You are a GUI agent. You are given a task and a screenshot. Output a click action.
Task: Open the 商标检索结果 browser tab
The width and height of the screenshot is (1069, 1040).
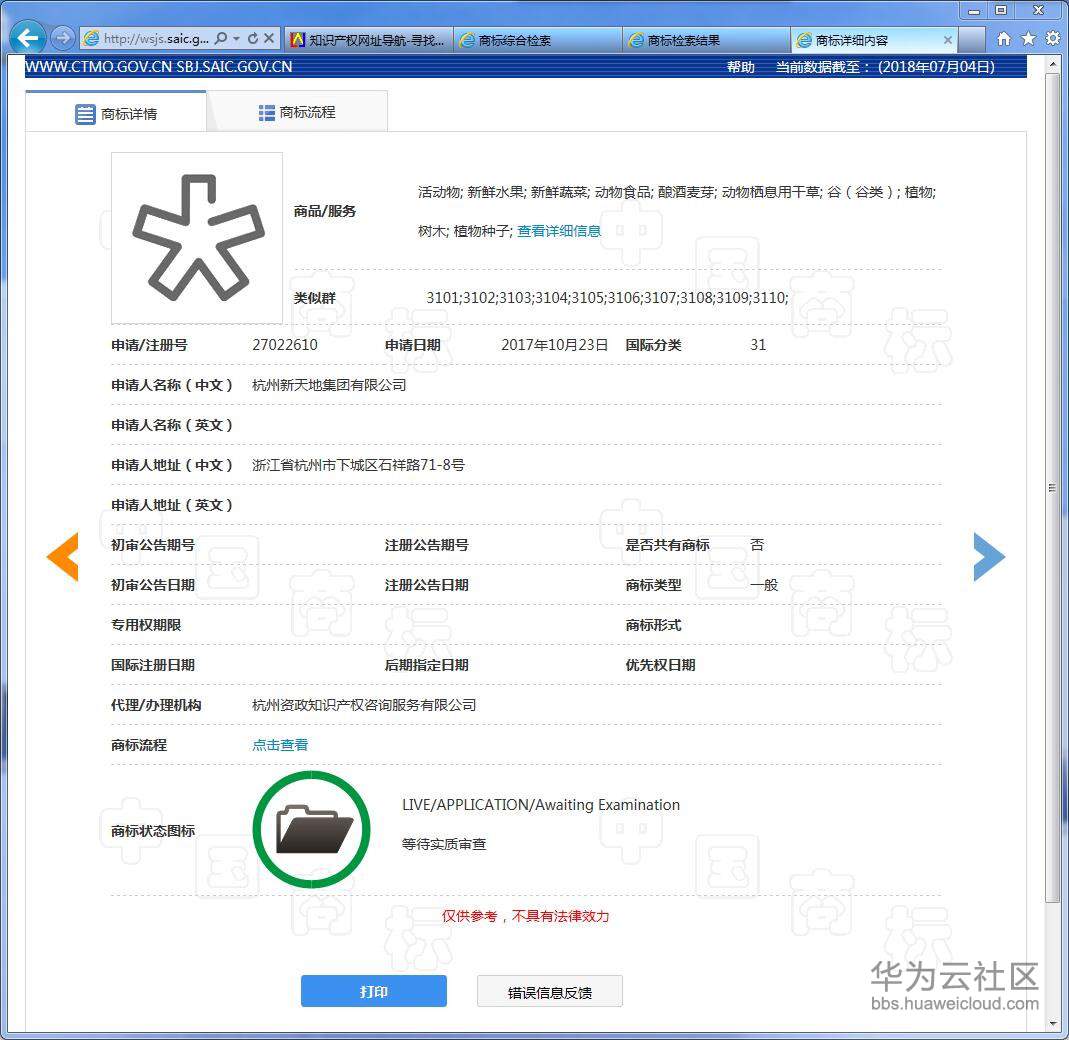(x=703, y=37)
